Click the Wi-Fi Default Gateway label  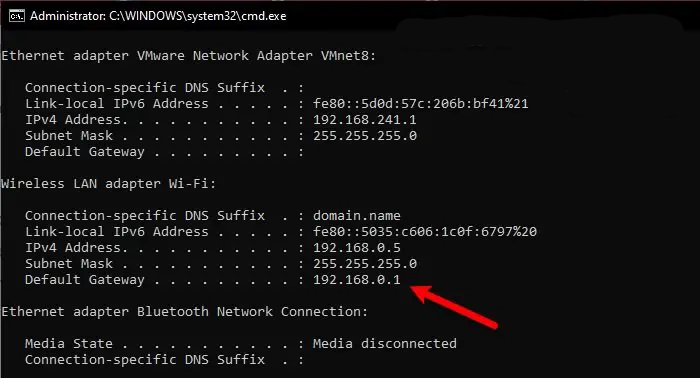[85, 280]
